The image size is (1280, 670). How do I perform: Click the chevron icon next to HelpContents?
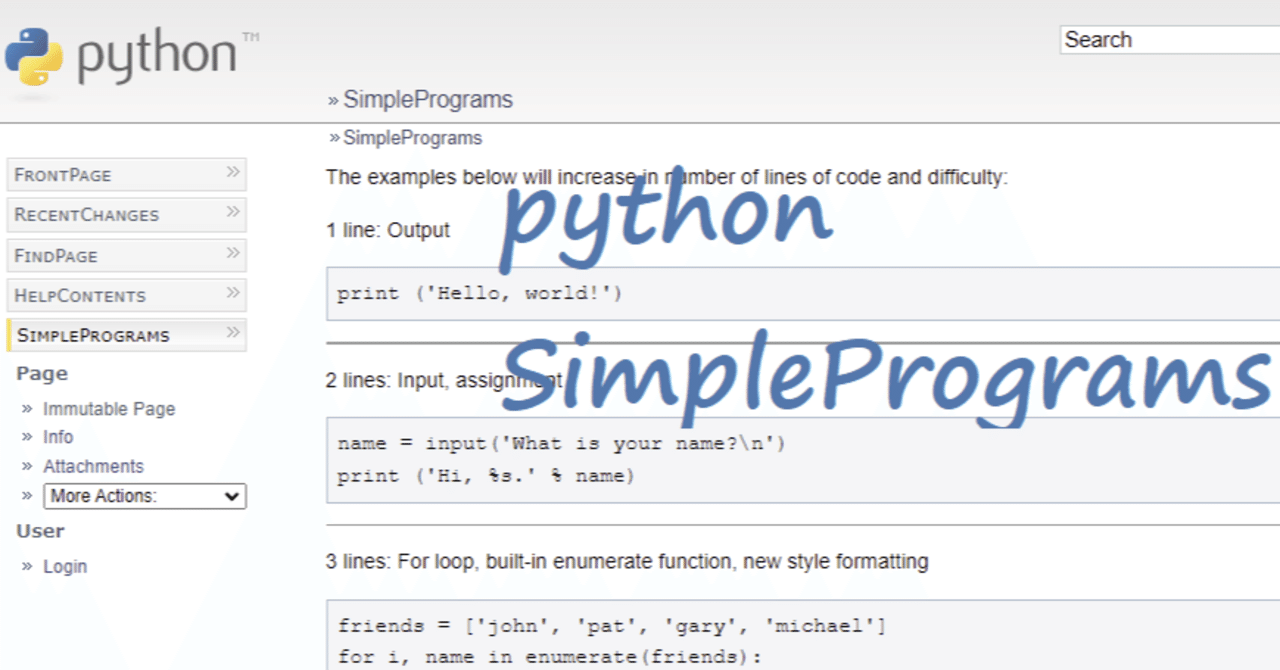pos(234,294)
